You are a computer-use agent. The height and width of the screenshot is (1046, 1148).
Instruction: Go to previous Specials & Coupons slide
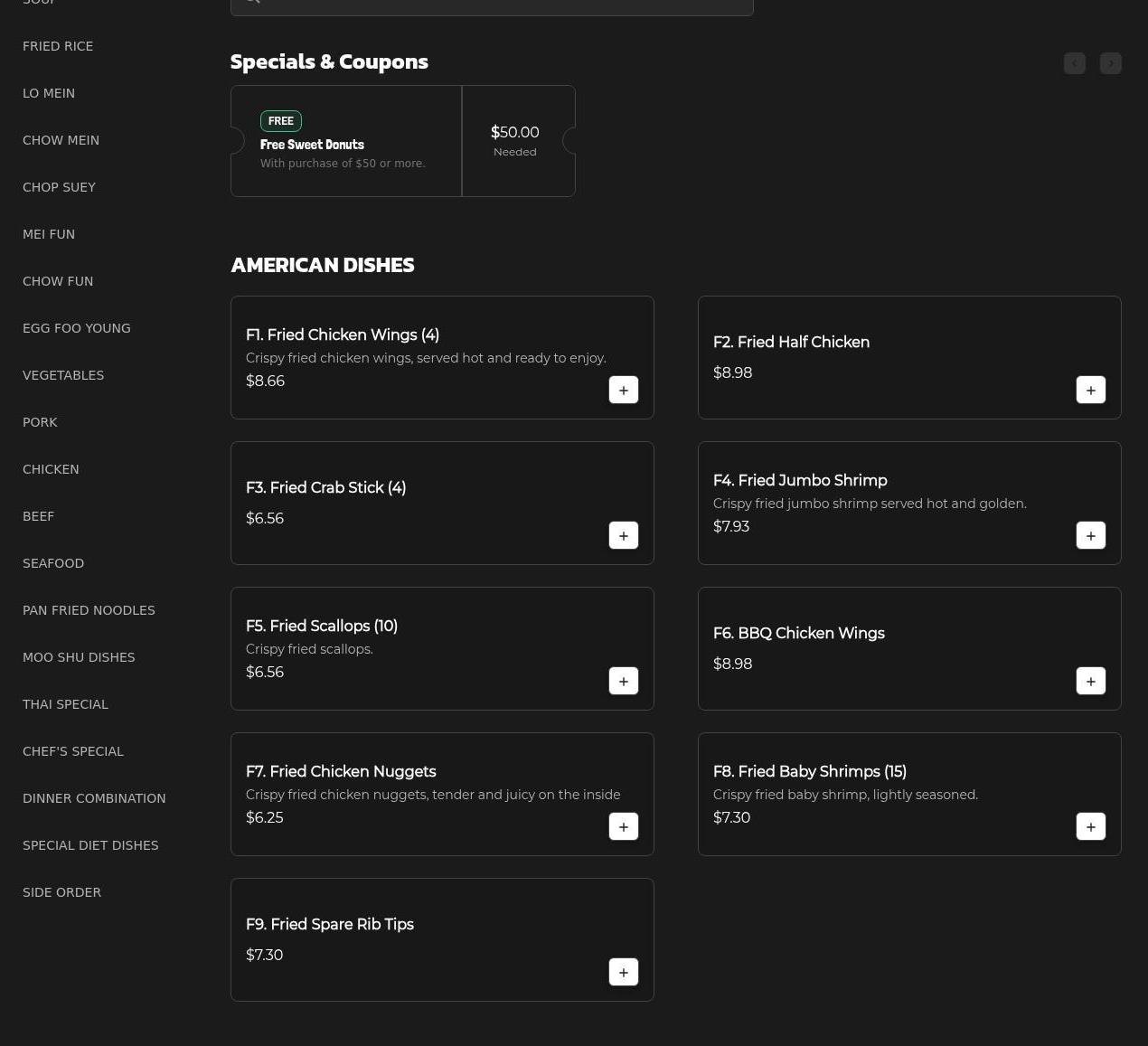[x=1074, y=63]
